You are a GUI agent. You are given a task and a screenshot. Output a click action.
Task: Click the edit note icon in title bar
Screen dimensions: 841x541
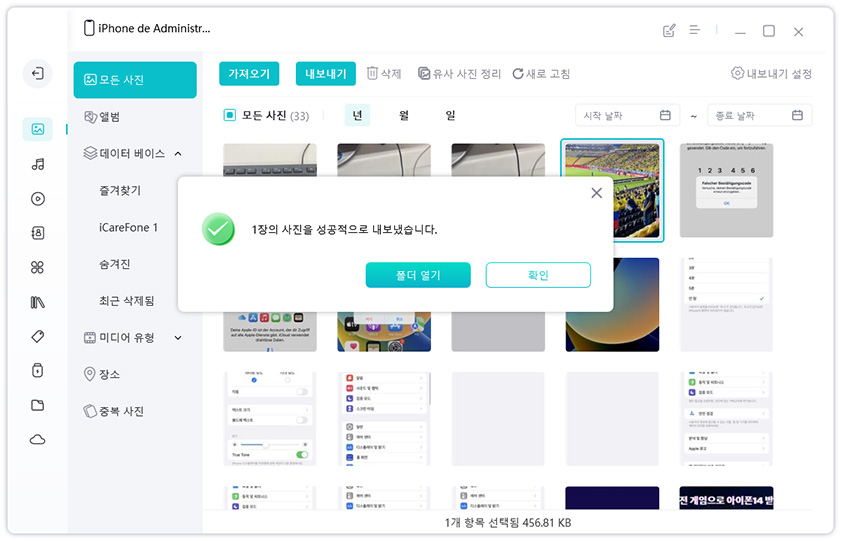click(669, 31)
